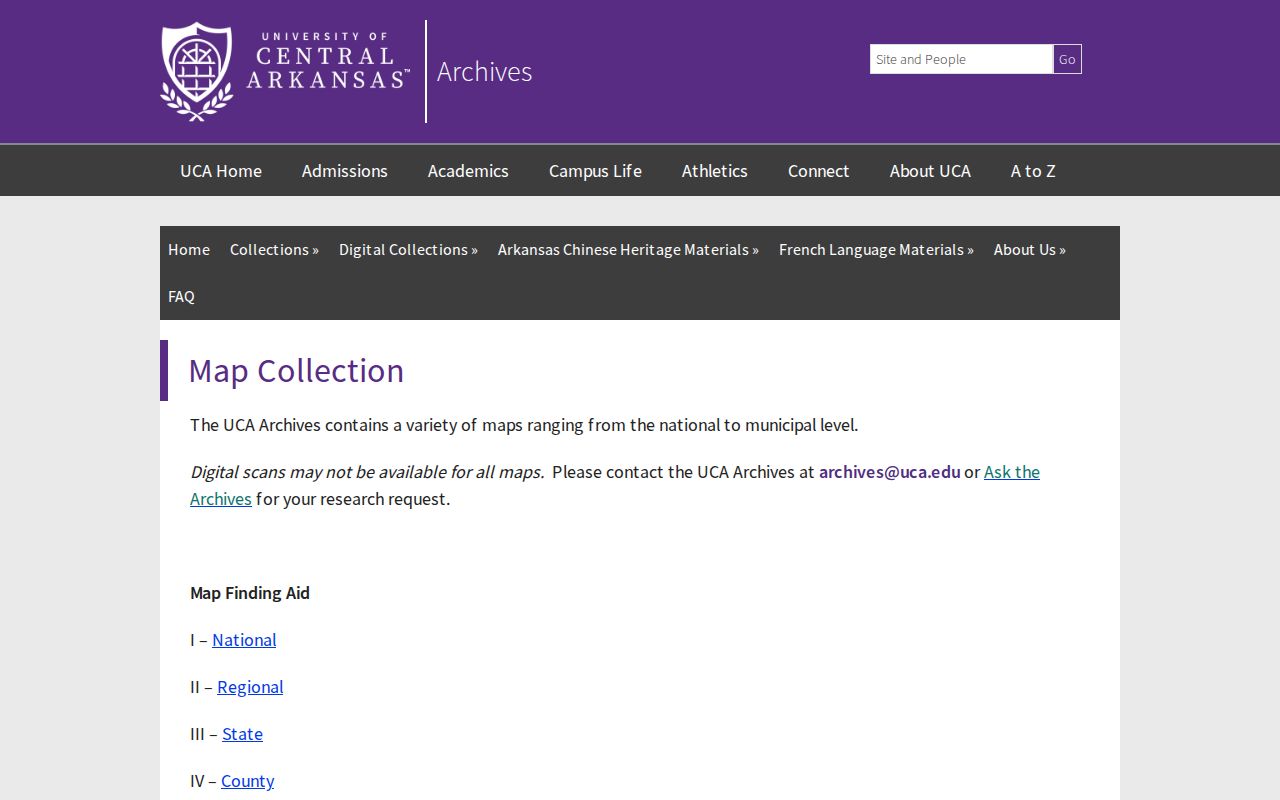
Task: Open the County maps finding aid
Action: [x=247, y=781]
